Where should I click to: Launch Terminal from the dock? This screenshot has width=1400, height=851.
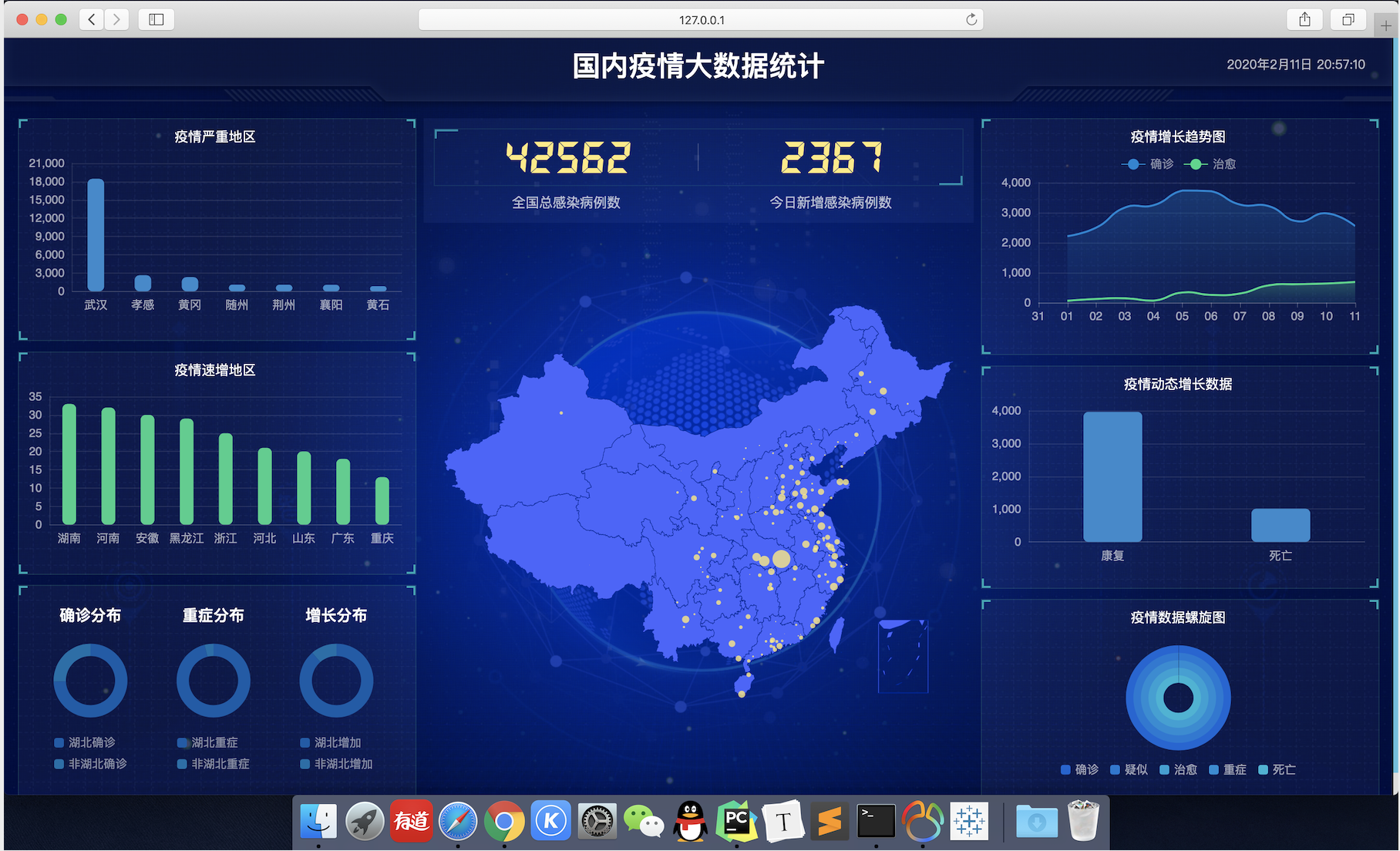pos(877,821)
